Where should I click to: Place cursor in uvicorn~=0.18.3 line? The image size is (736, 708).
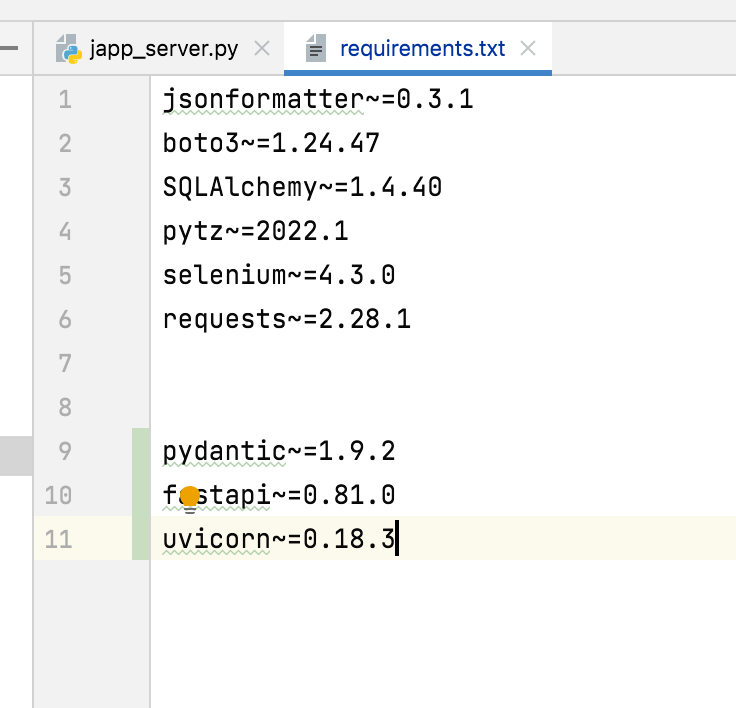pyautogui.click(x=279, y=539)
